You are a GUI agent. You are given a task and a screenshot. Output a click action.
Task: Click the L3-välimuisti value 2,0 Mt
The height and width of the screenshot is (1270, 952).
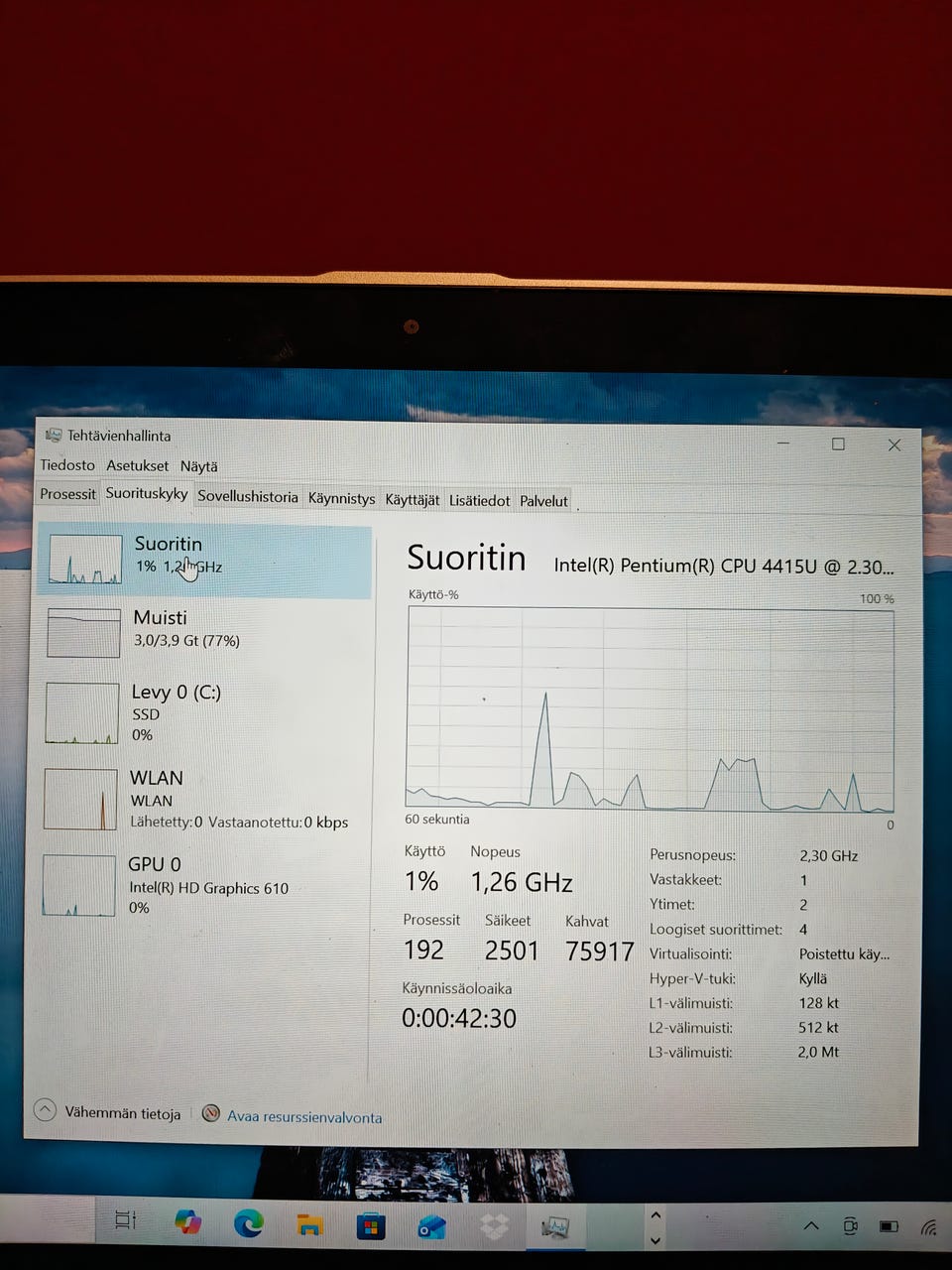point(818,1052)
